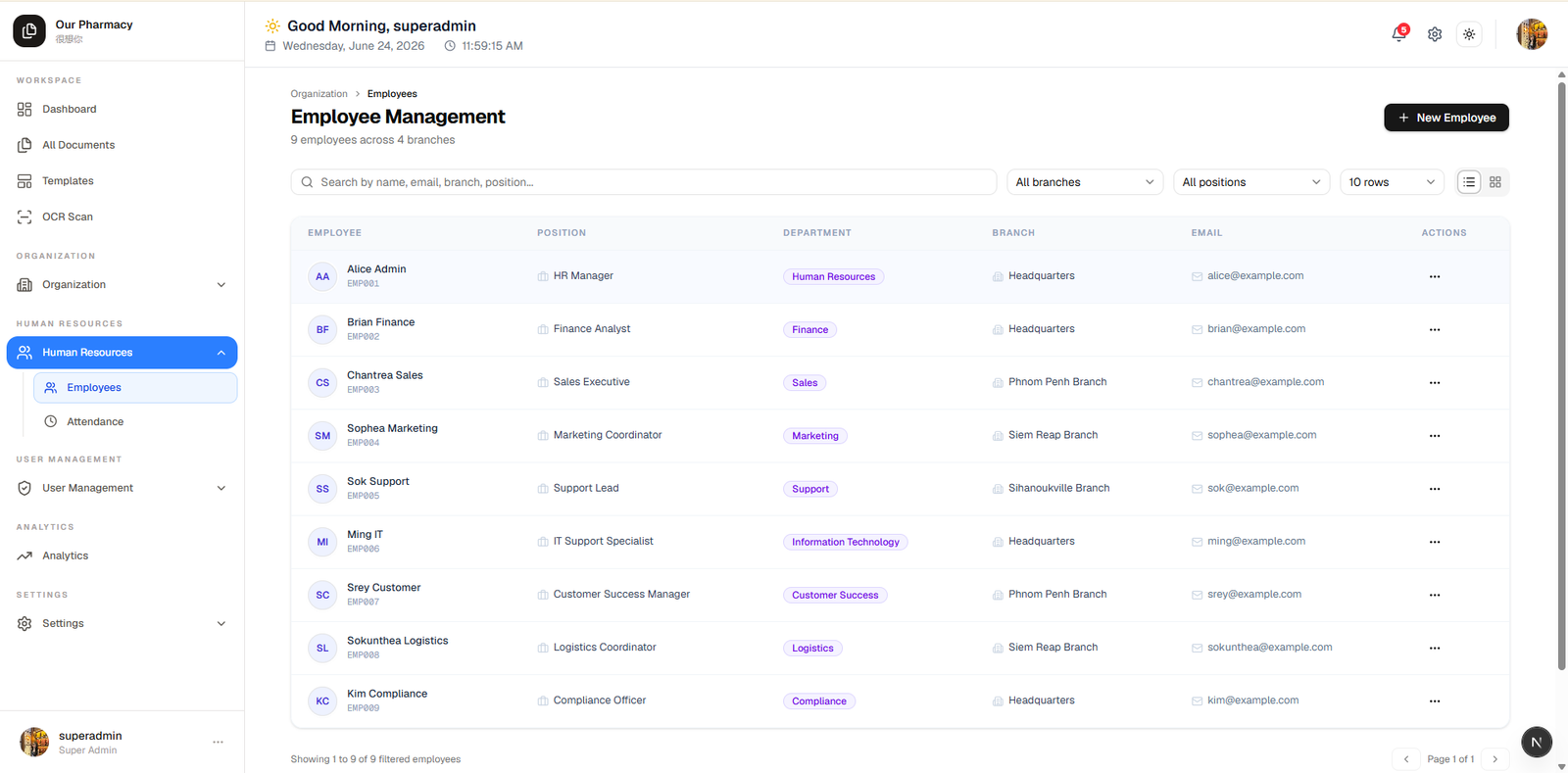Click the settings gear icon in header
This screenshot has width=1568, height=773.
coord(1435,34)
